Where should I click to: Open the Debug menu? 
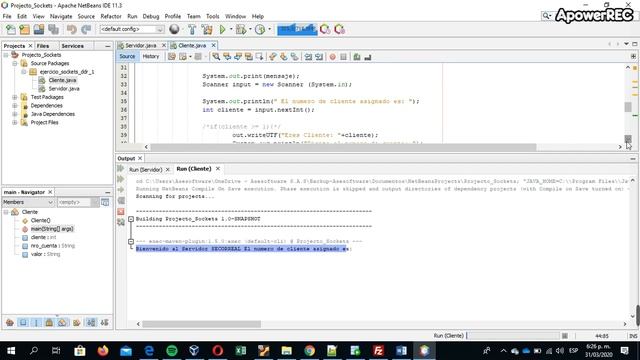[151, 16]
